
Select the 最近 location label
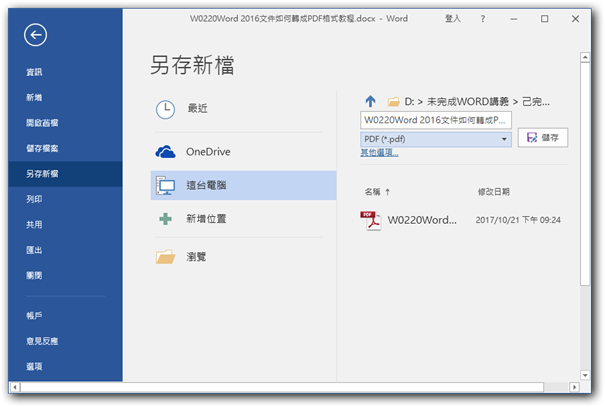(197, 108)
